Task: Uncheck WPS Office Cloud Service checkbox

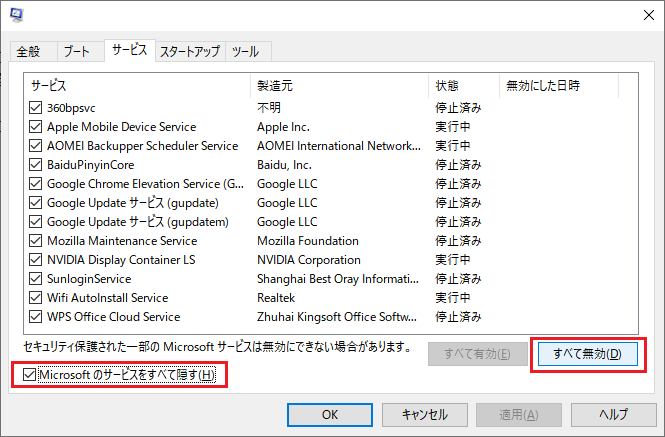Action: point(36,317)
